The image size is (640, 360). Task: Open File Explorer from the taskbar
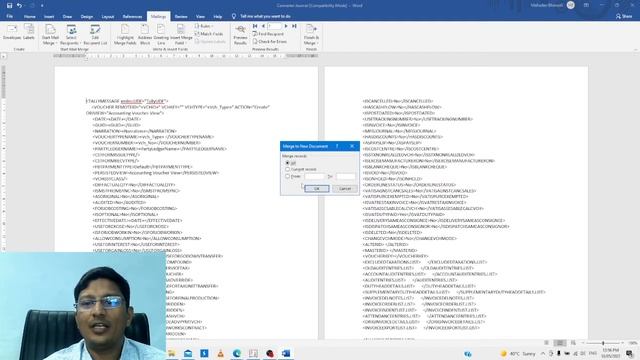pos(171,353)
